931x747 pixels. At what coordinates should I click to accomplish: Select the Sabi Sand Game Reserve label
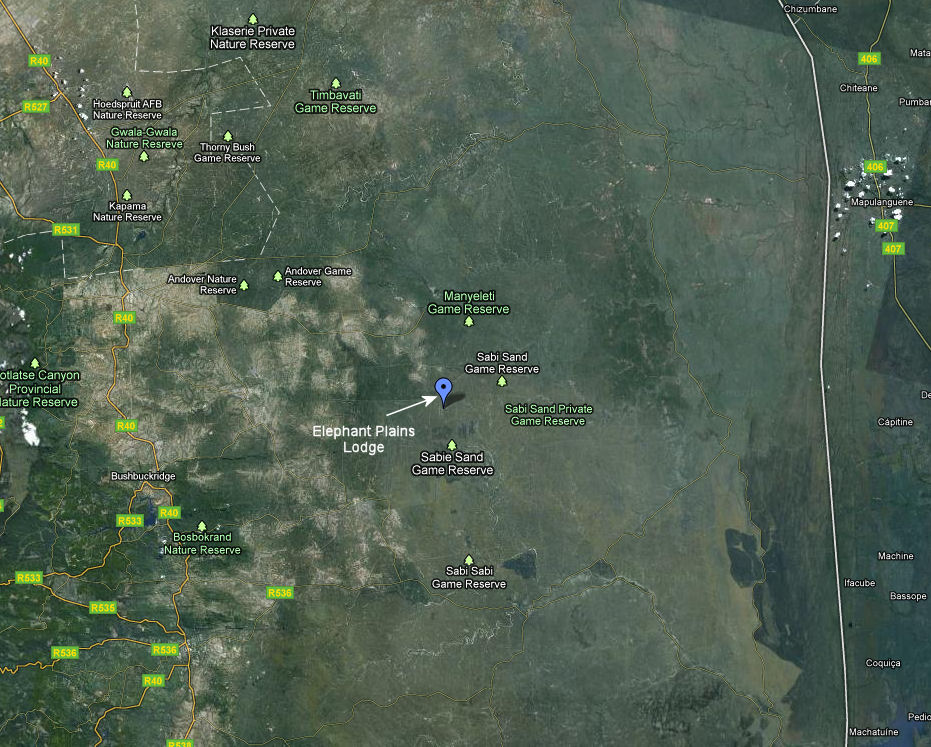coord(502,363)
